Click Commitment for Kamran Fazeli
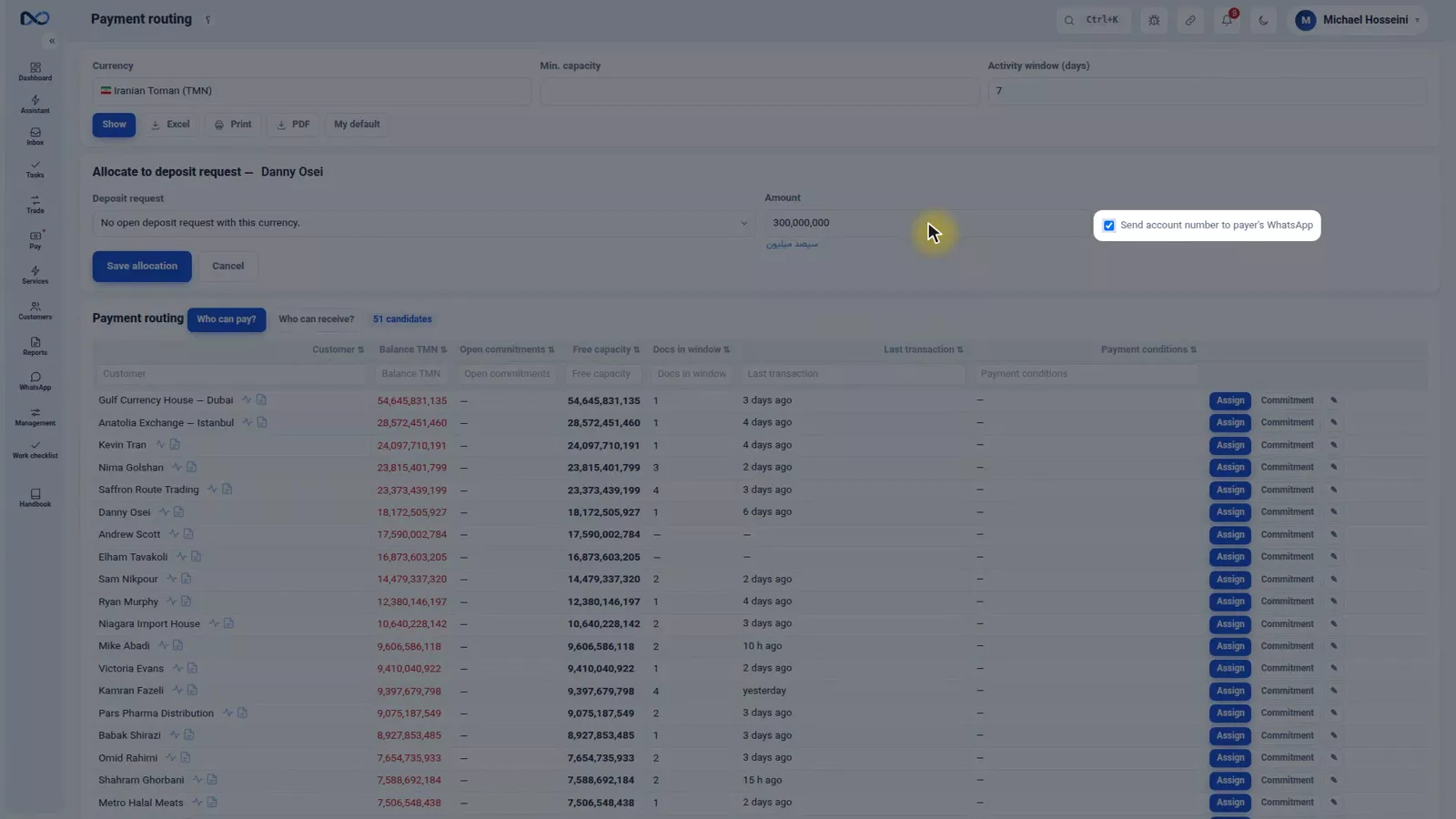1456x819 pixels. (1287, 691)
